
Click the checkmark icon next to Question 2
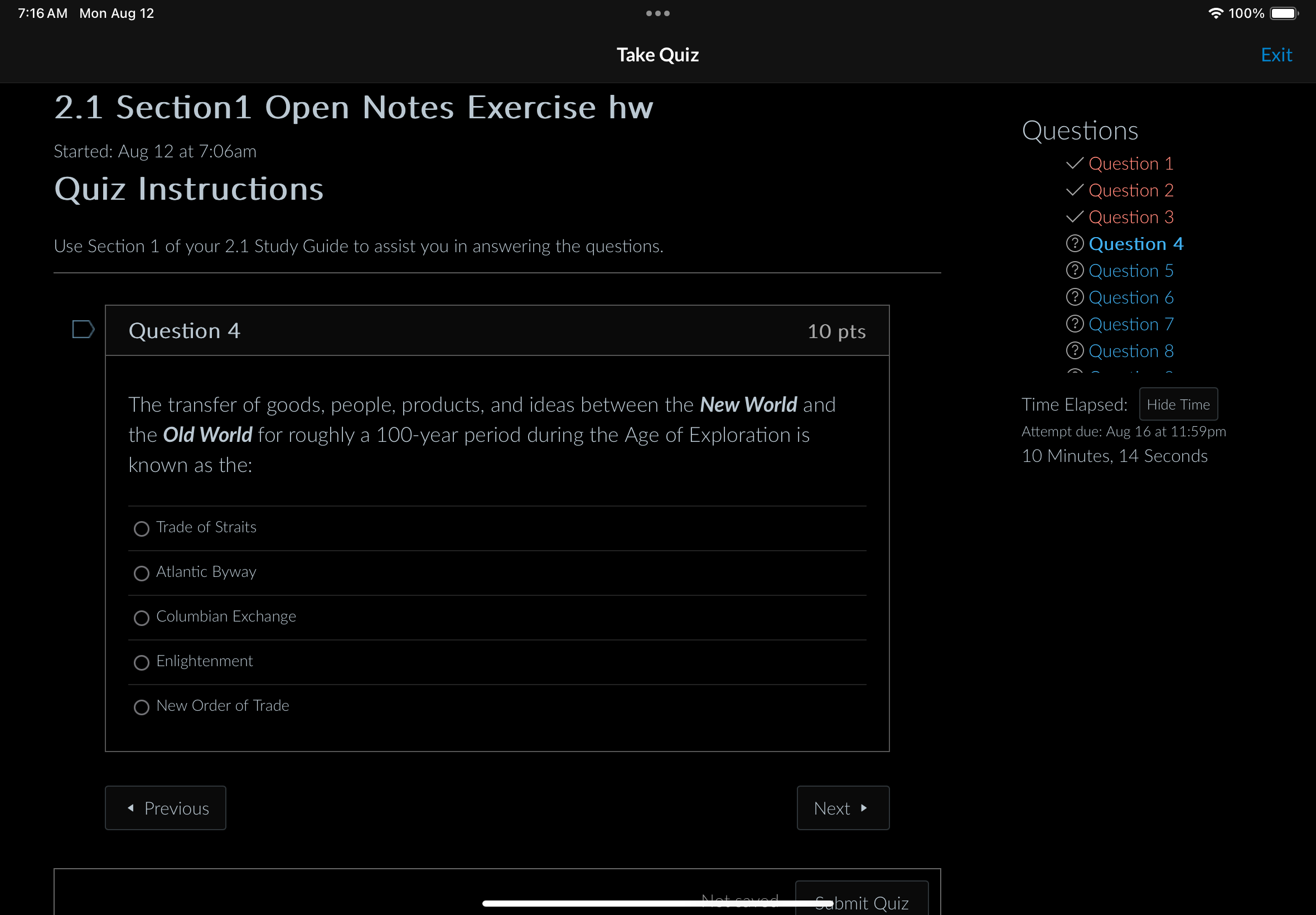1075,189
